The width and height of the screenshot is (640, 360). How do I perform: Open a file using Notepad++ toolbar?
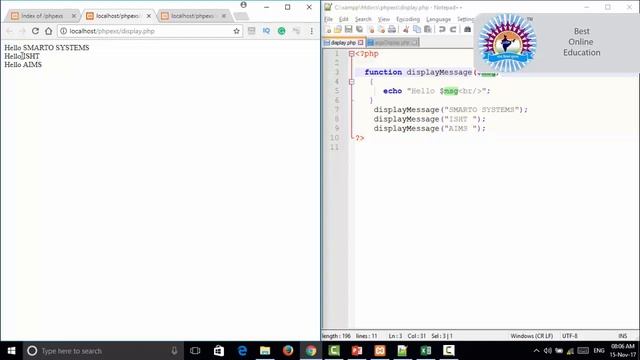pyautogui.click(x=338, y=29)
